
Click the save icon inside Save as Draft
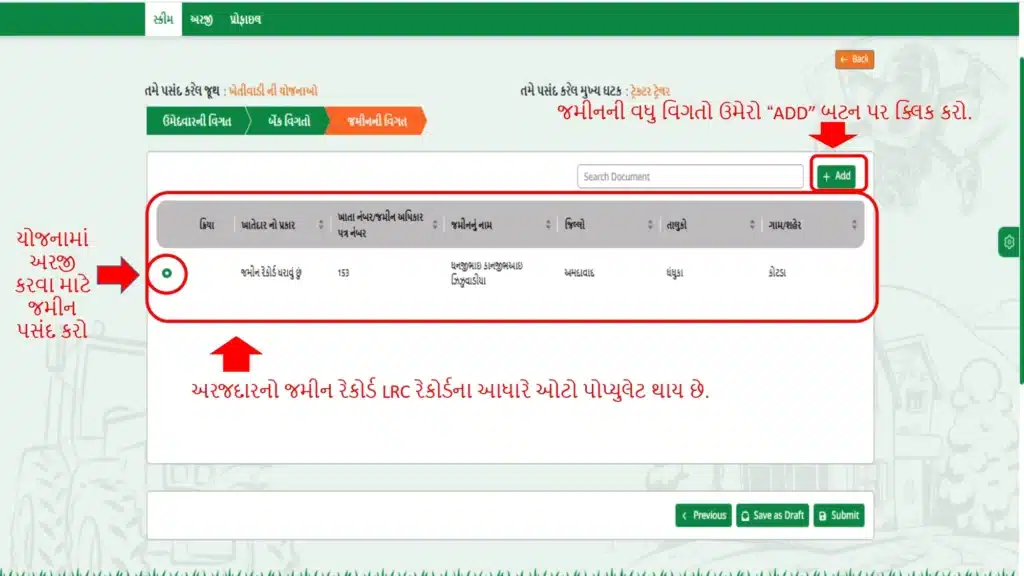(x=745, y=515)
